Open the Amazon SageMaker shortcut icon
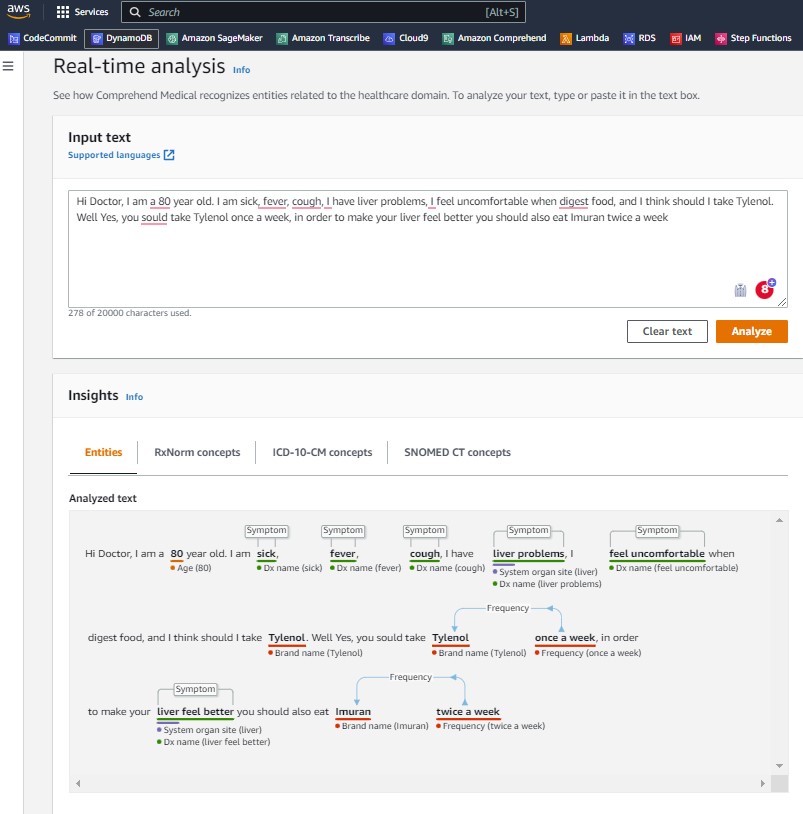 [x=172, y=38]
